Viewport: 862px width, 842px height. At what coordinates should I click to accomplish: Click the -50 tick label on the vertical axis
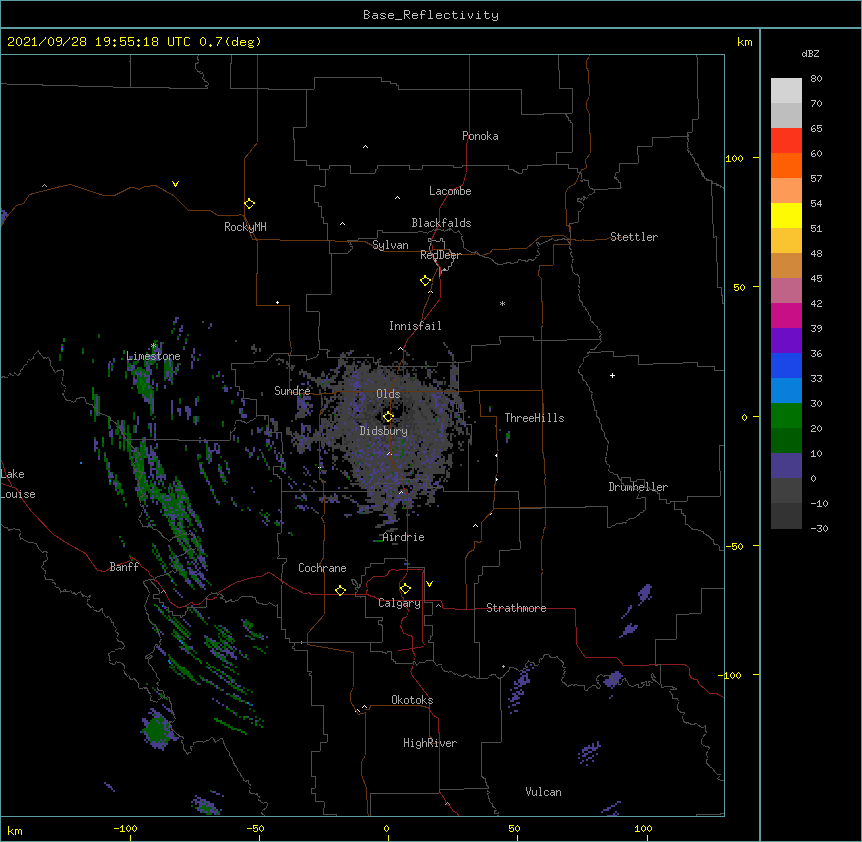(x=734, y=546)
